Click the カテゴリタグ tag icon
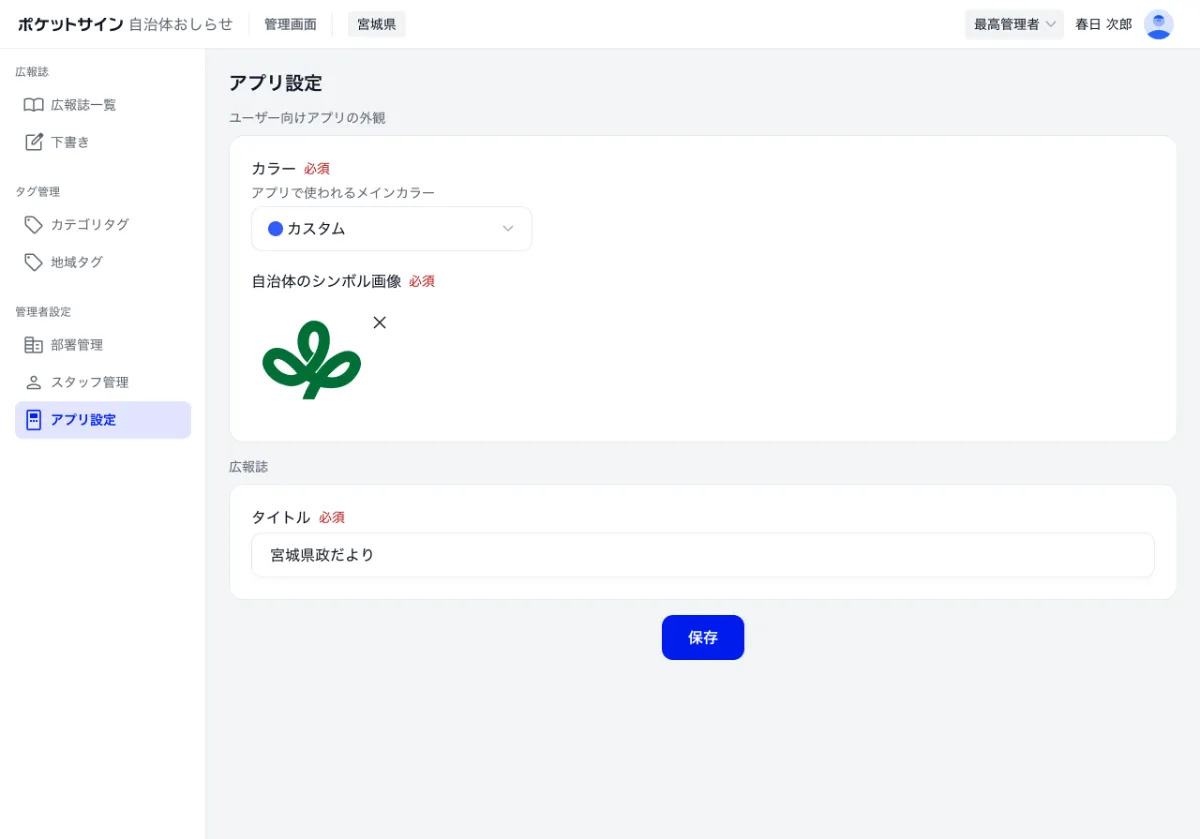 click(33, 224)
